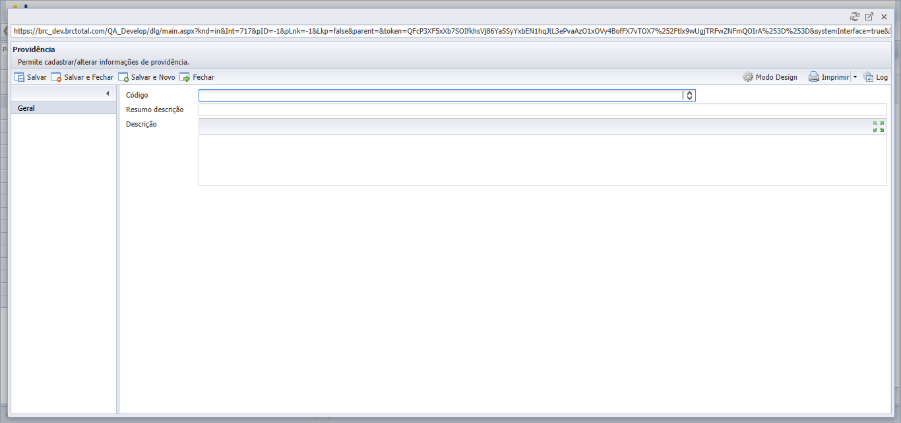This screenshot has height=423, width=901.
Task: Click the Salvar toolbar button
Action: tap(30, 77)
